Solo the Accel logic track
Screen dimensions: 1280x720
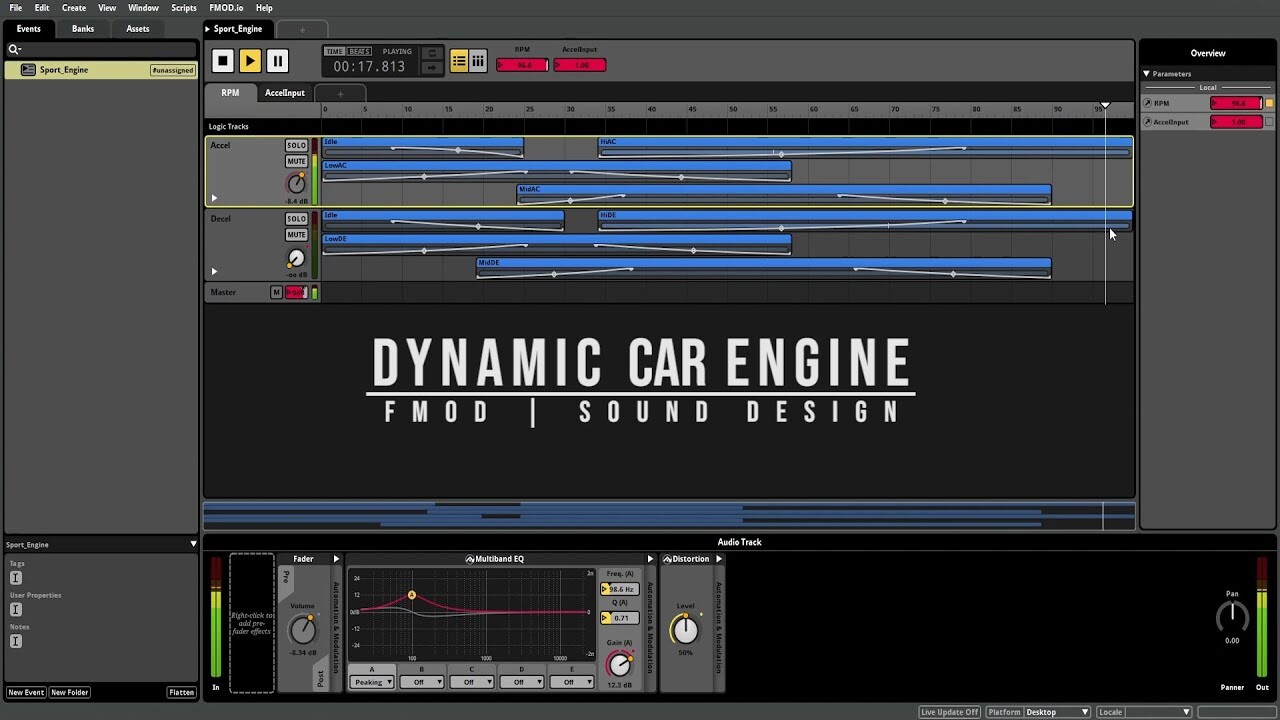(x=296, y=145)
